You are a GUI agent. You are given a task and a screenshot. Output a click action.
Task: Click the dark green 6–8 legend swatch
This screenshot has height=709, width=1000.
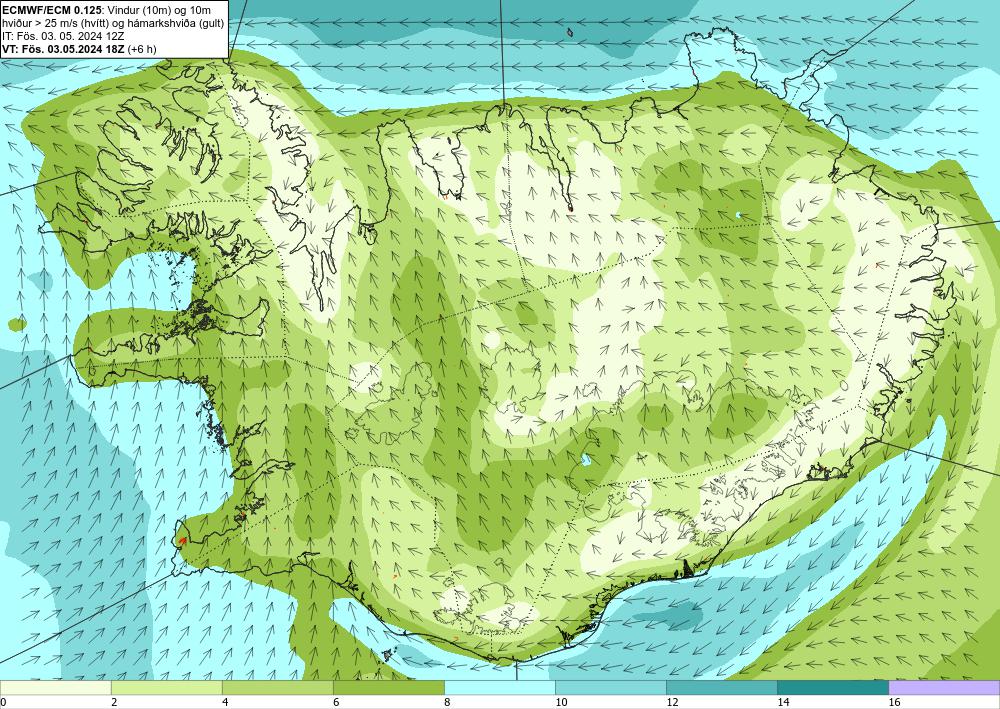(x=388, y=687)
